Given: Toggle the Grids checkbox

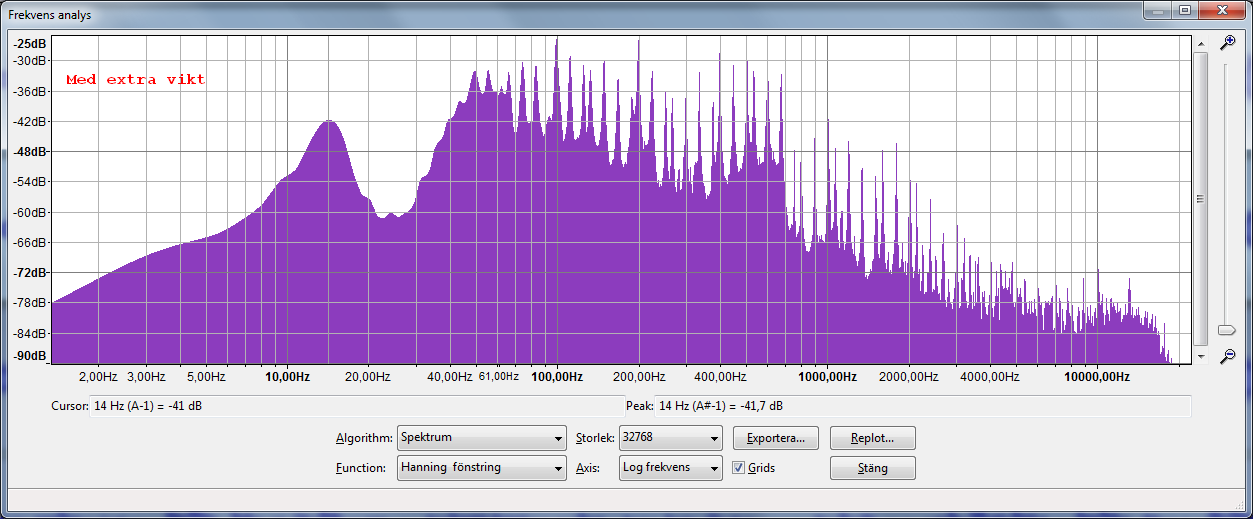Looking at the screenshot, I should coord(738,468).
